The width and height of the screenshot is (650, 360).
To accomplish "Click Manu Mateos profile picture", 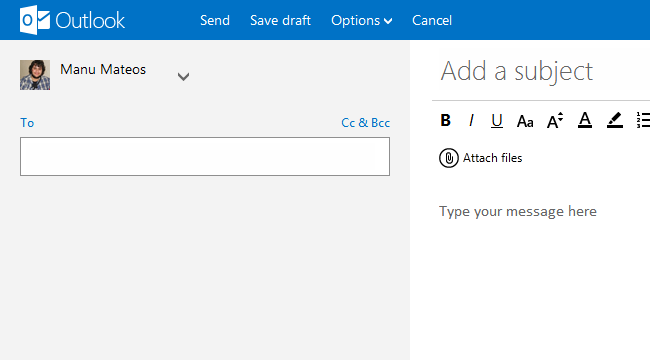I will point(35,75).
